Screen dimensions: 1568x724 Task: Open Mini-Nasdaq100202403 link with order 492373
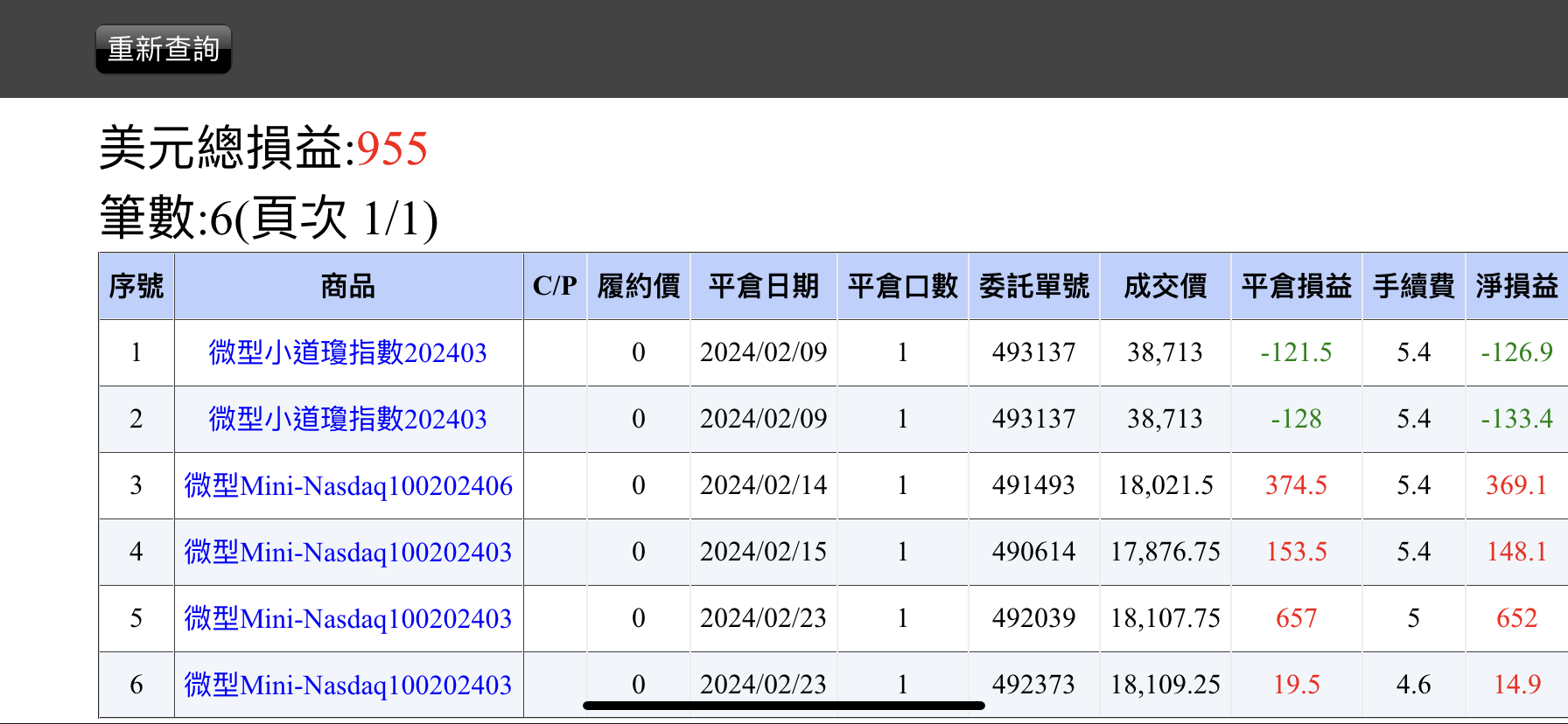pyautogui.click(x=348, y=685)
